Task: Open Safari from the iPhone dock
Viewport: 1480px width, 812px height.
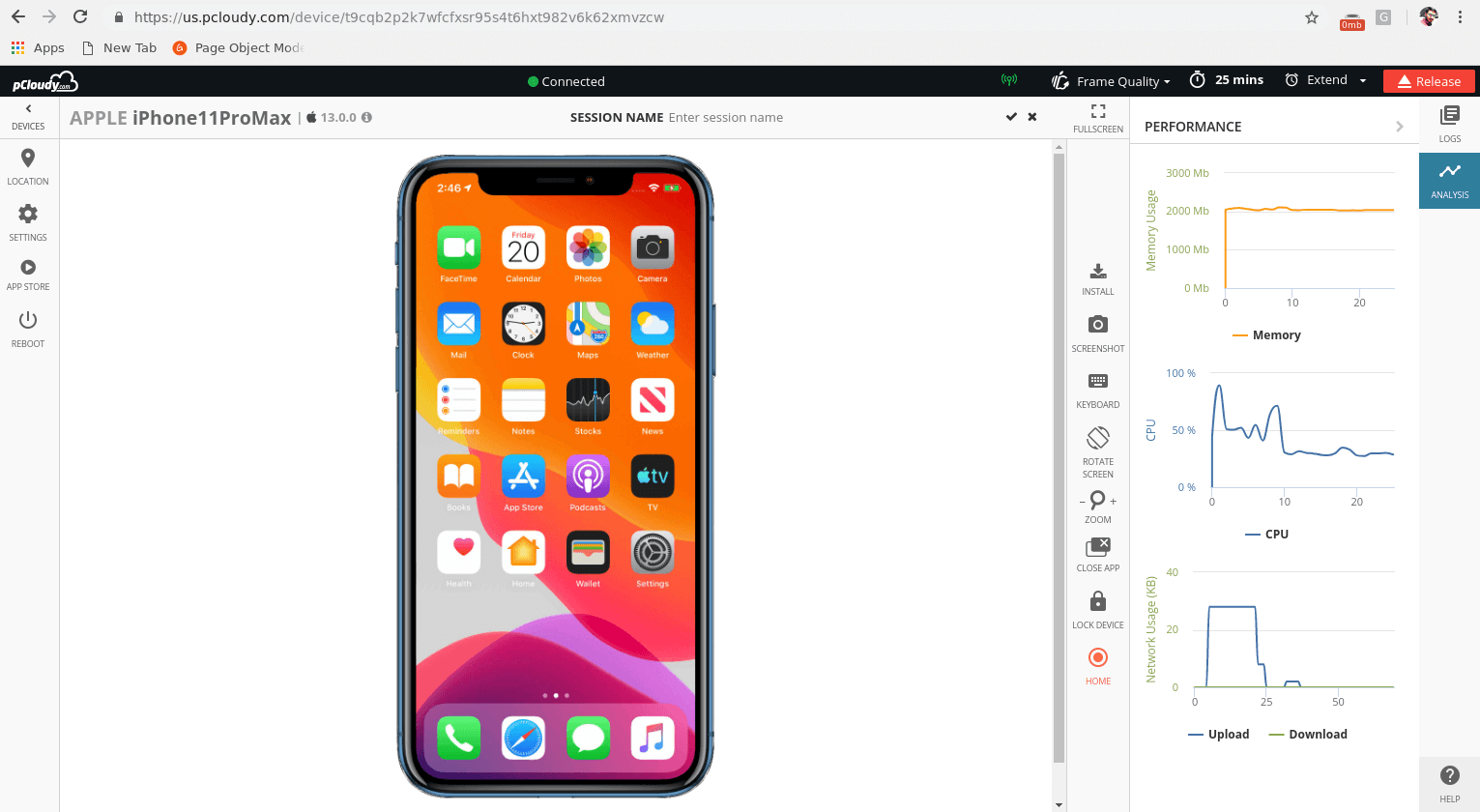Action: click(x=523, y=739)
